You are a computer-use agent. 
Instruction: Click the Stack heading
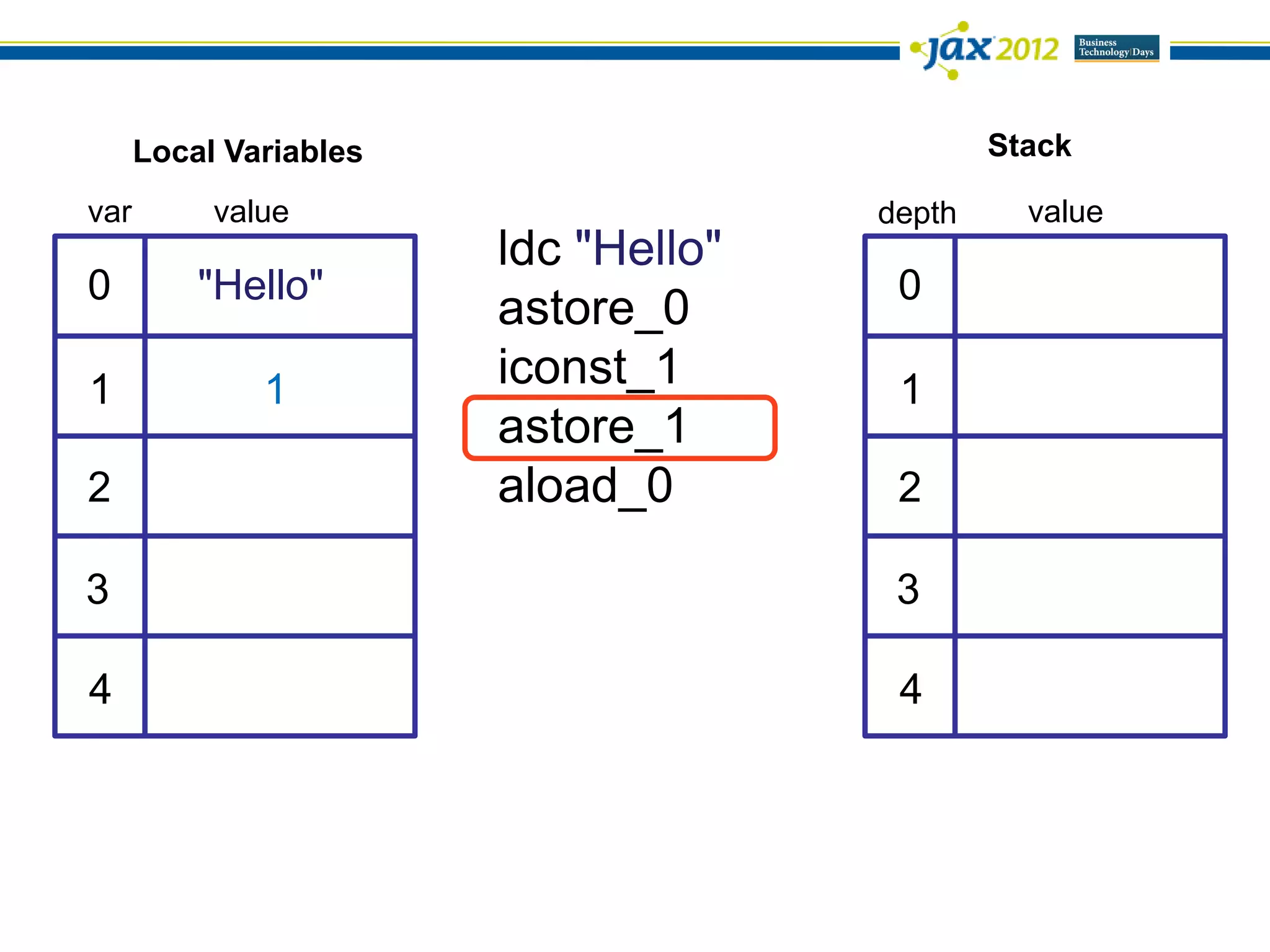tap(1029, 146)
